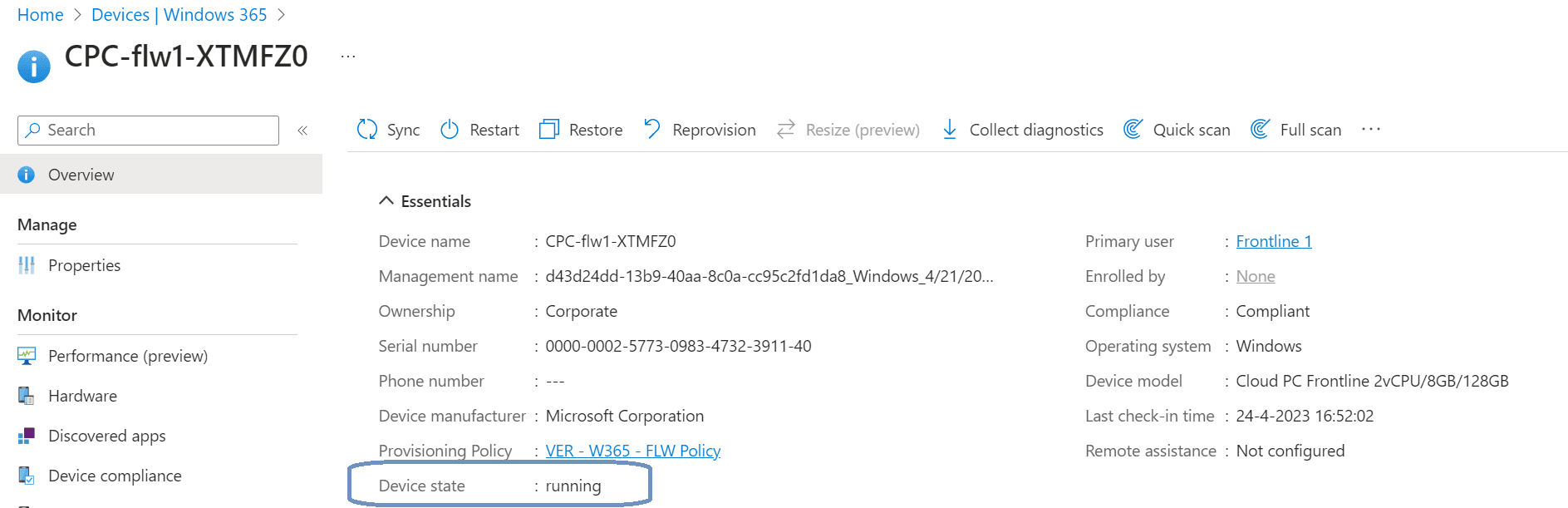The width and height of the screenshot is (1568, 508).
Task: Open more toolbar actions ellipsis
Action: click(x=1371, y=130)
